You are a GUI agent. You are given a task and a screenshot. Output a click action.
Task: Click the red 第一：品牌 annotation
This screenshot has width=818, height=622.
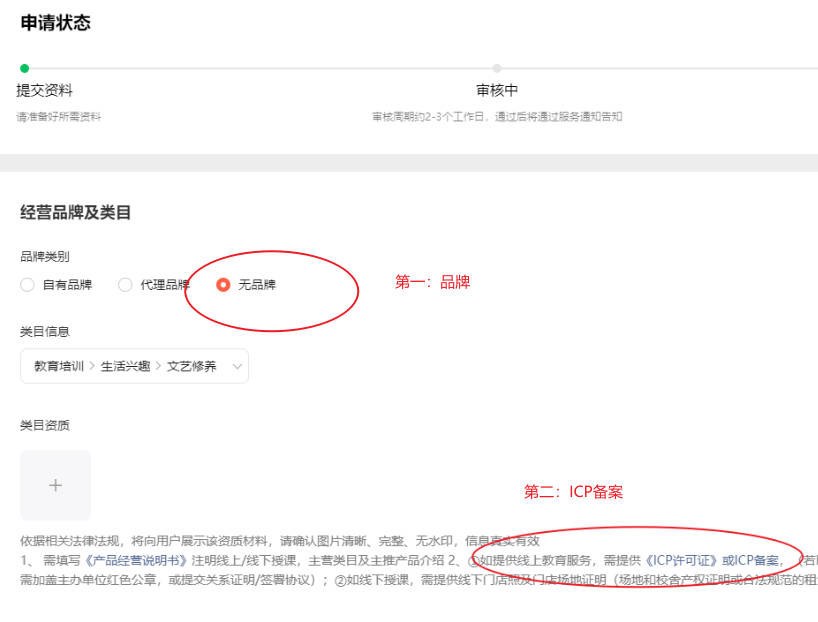coord(432,283)
